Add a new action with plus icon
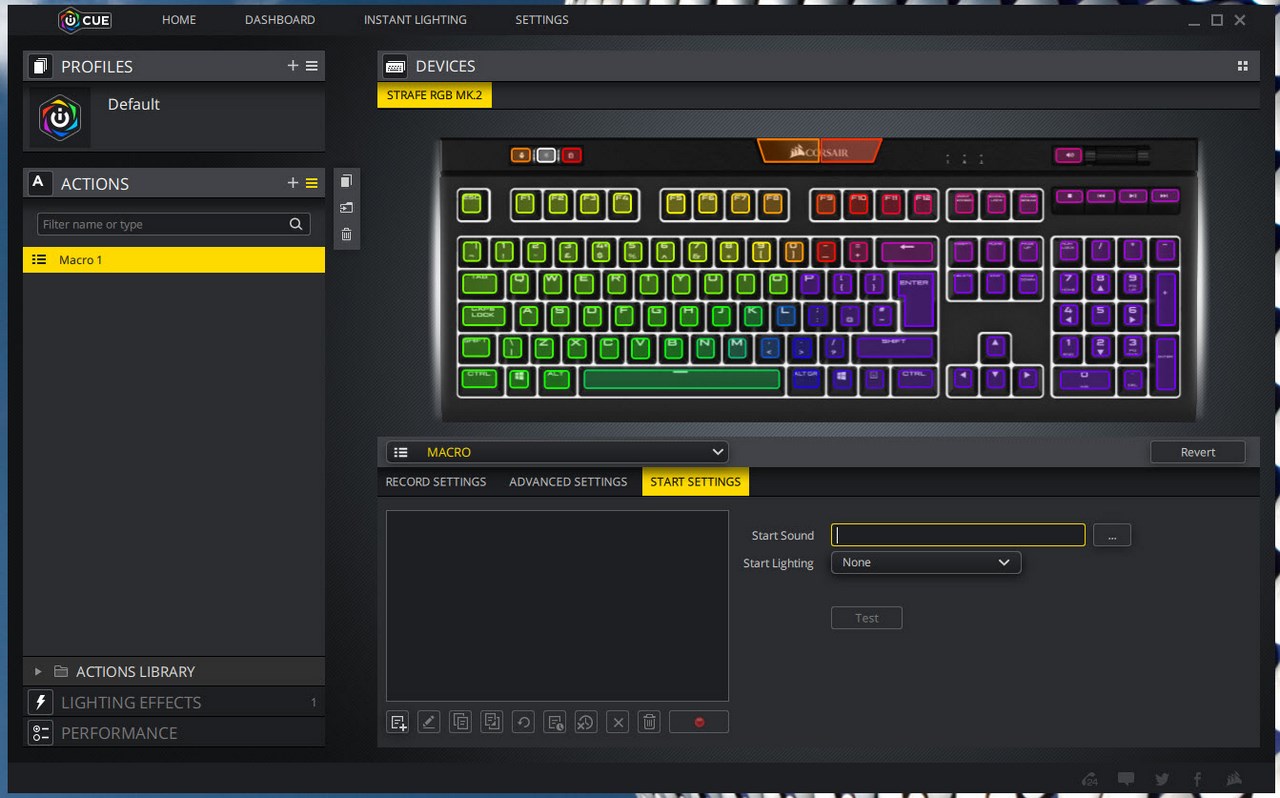Image resolution: width=1280 pixels, height=798 pixels. tap(293, 183)
